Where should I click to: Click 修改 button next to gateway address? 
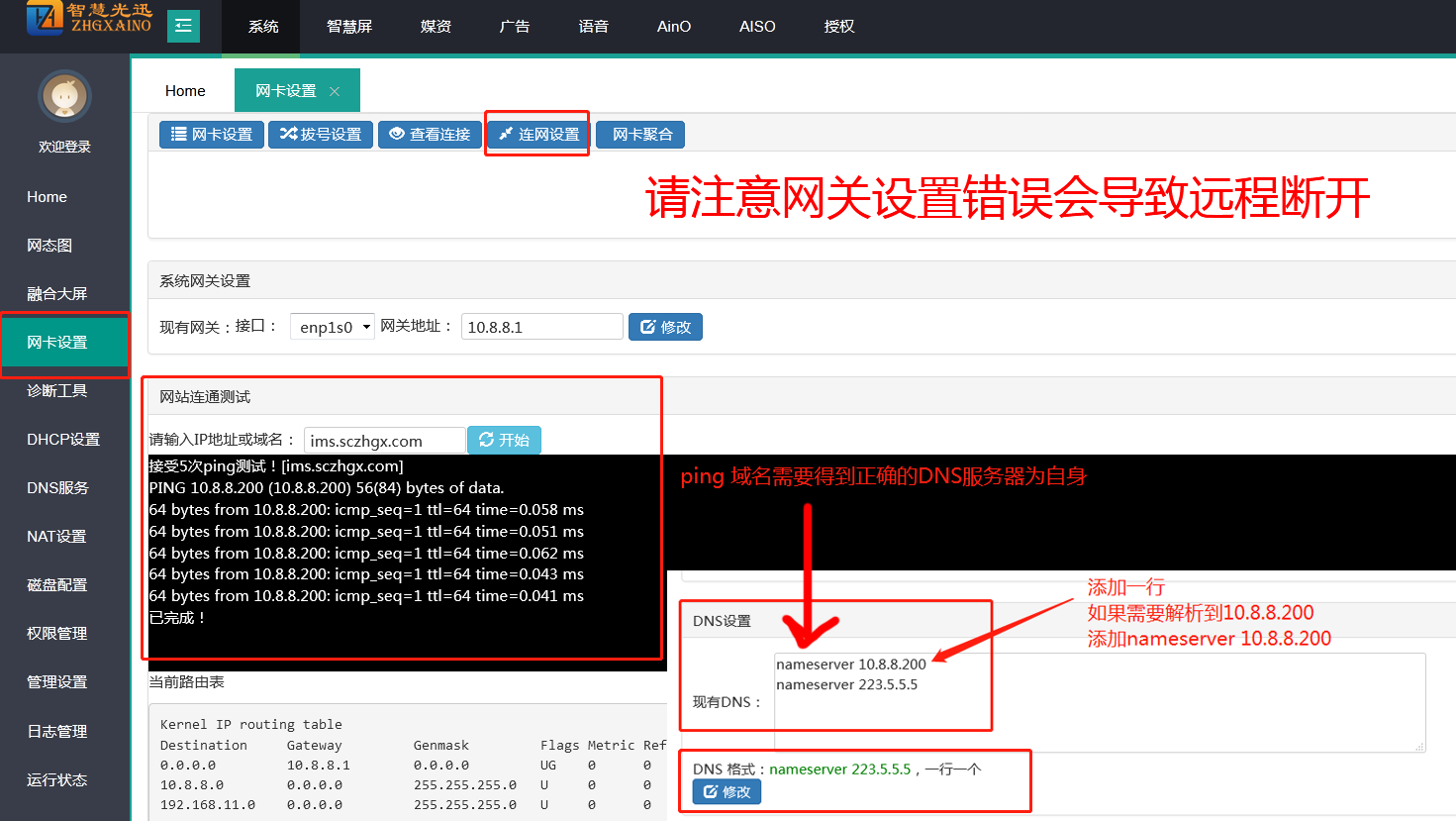tap(665, 327)
